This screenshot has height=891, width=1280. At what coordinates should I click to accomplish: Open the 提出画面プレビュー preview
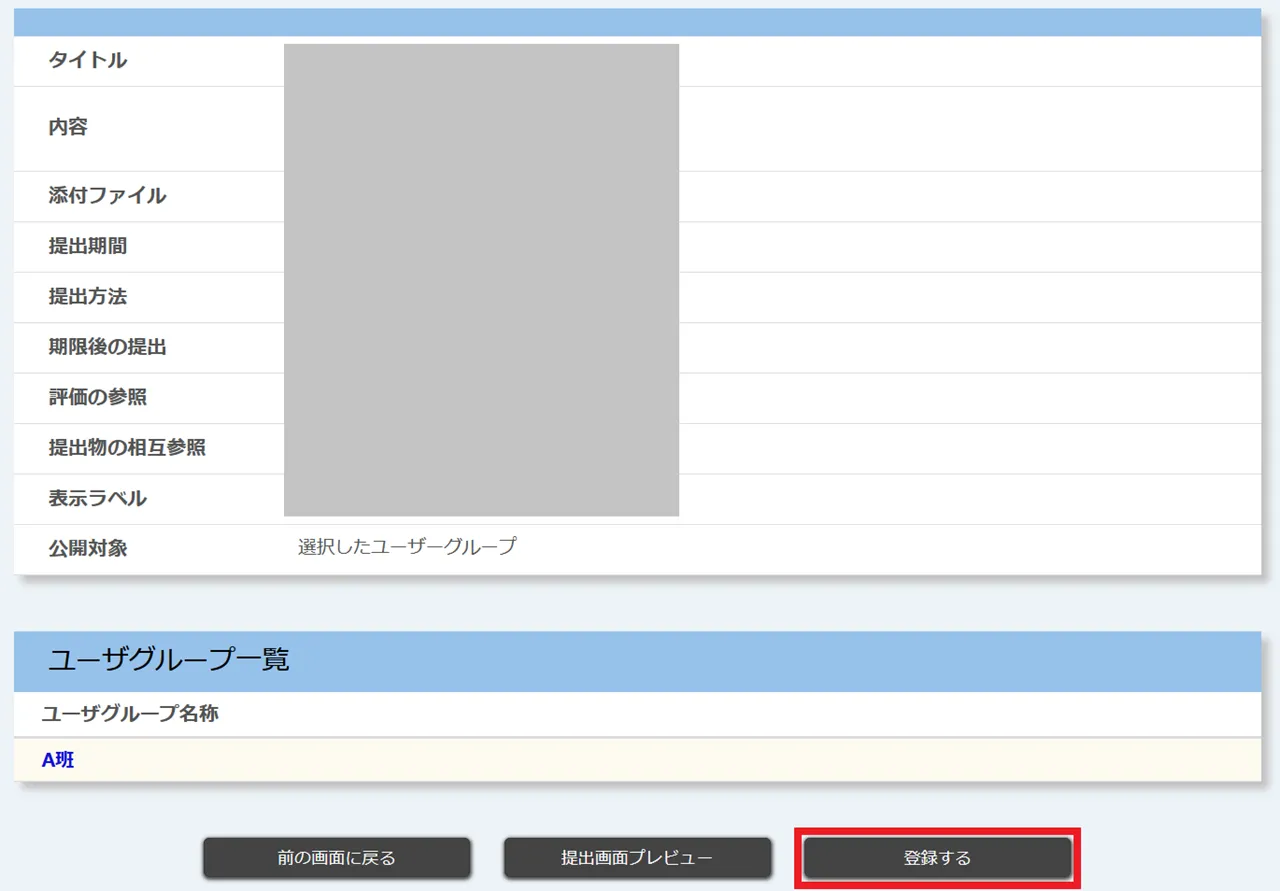click(637, 858)
